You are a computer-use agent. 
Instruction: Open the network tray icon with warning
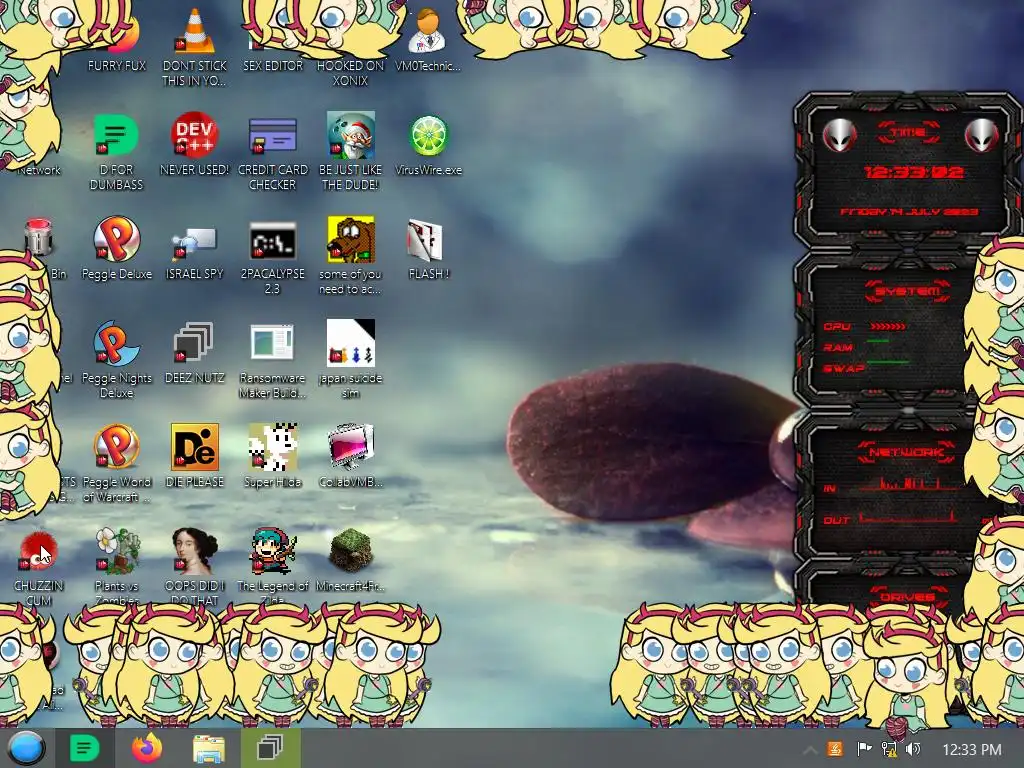pos(889,748)
